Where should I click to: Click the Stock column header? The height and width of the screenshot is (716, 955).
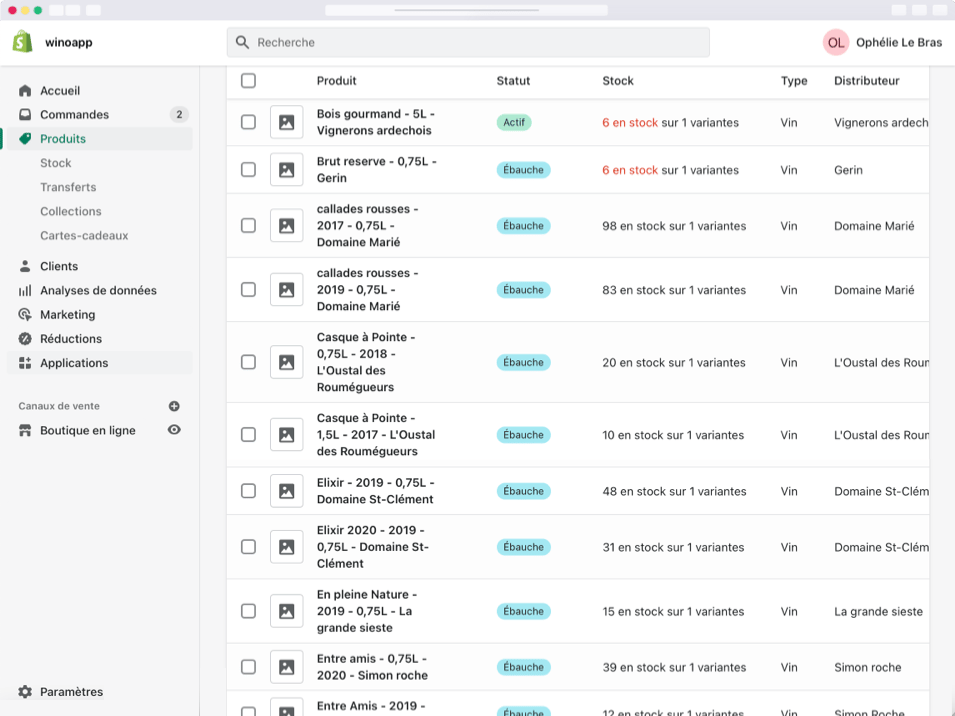click(x=618, y=80)
